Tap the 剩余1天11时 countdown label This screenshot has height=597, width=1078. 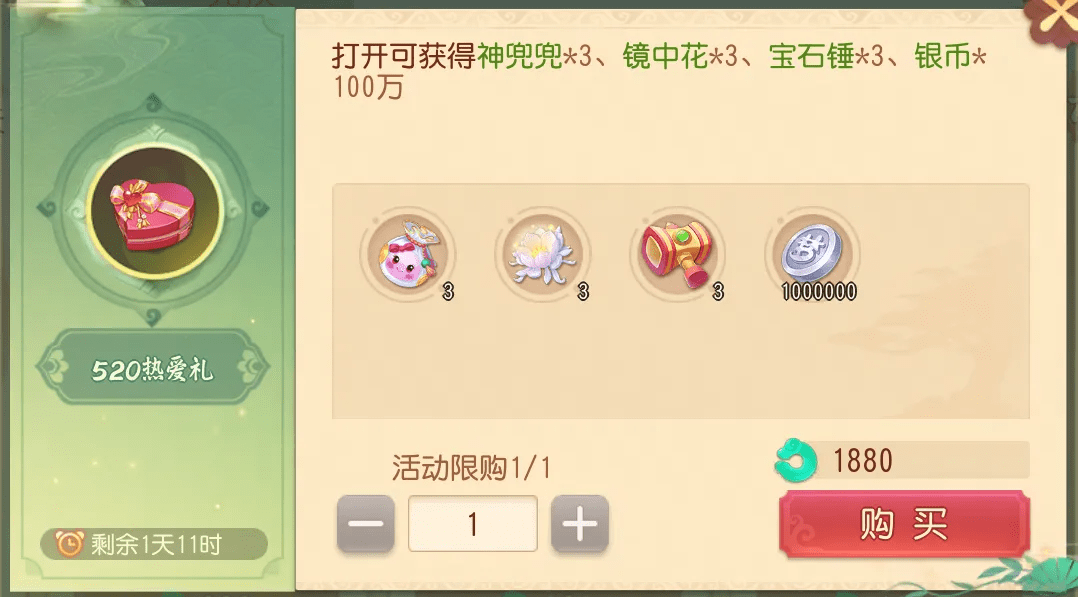point(156,545)
